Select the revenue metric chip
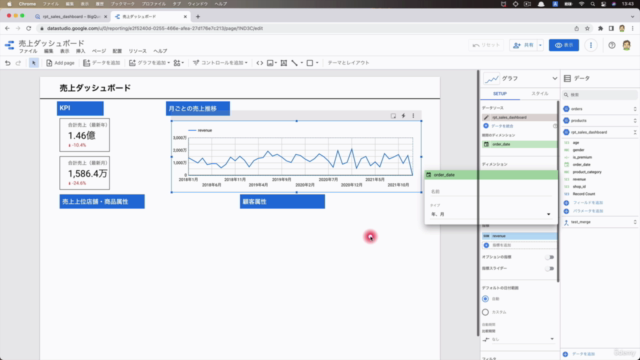 coord(519,236)
